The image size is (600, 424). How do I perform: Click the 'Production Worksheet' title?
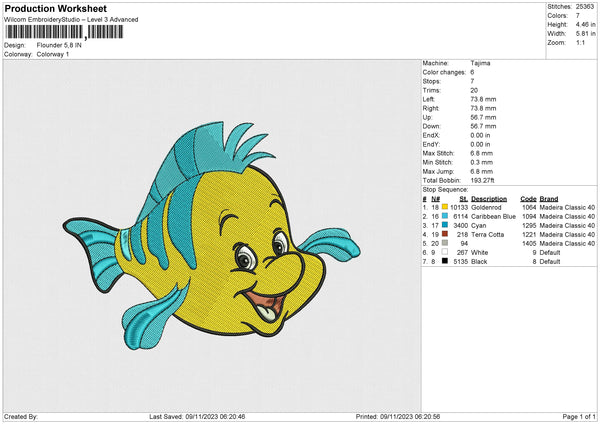(55, 8)
